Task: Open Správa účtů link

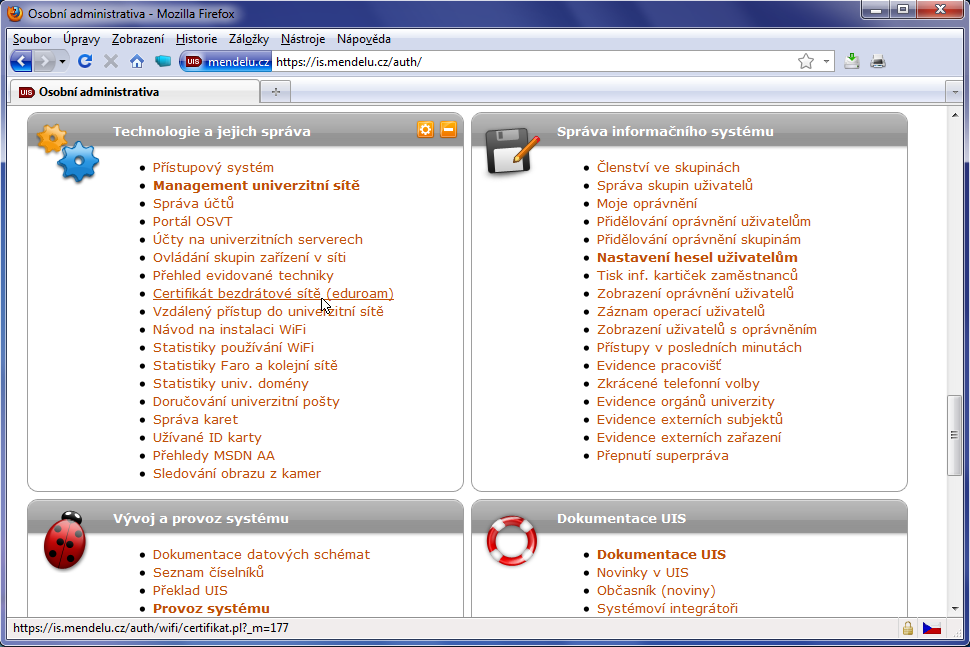Action: coord(193,204)
